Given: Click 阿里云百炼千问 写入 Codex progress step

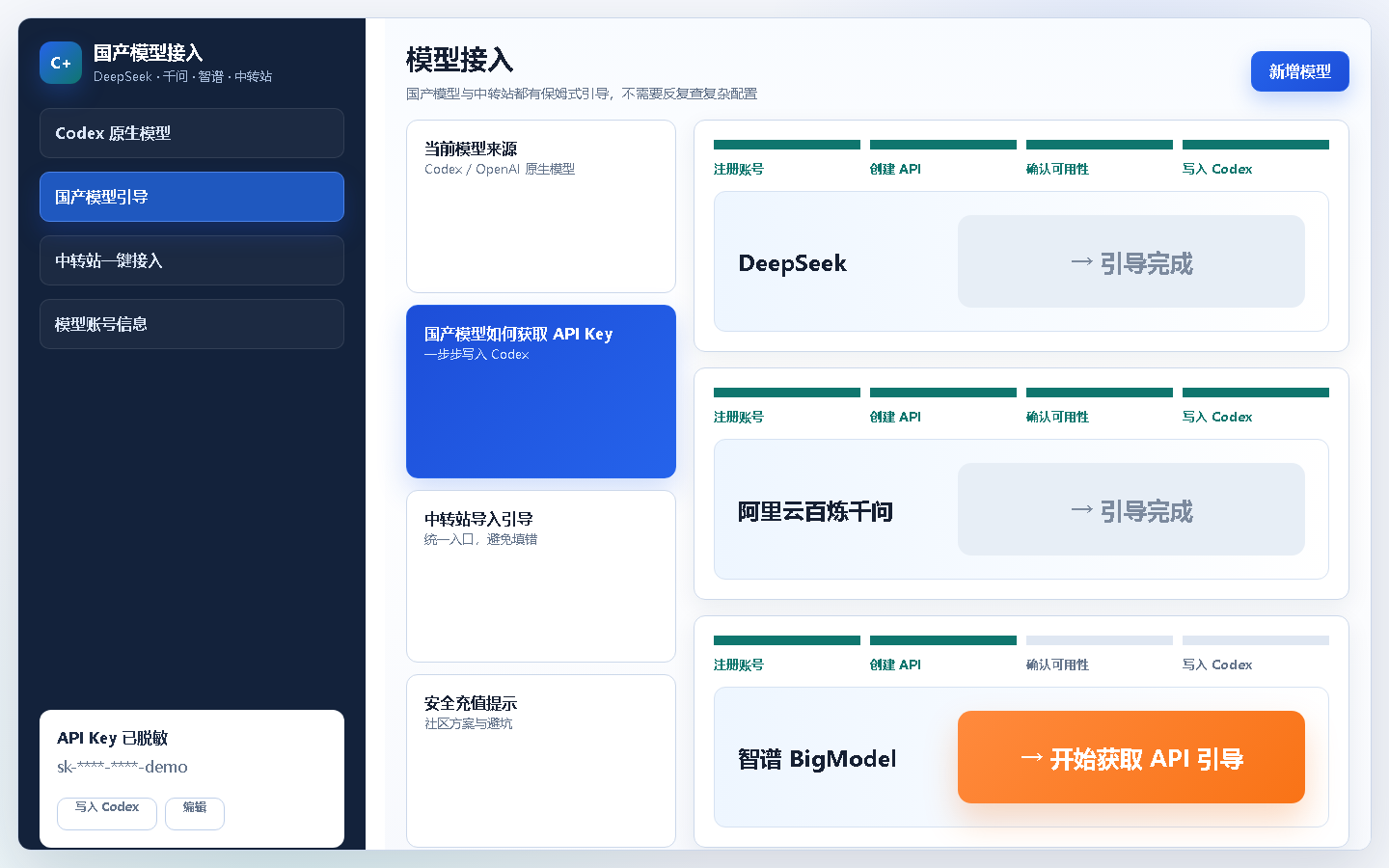Looking at the screenshot, I should (1256, 406).
